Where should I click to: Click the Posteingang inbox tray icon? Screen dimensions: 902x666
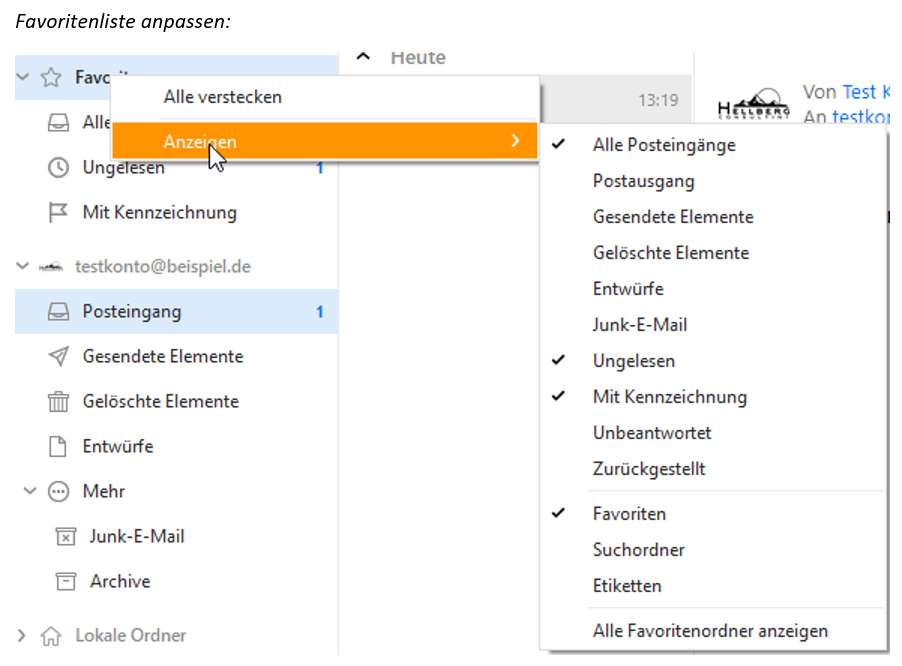pyautogui.click(x=58, y=312)
